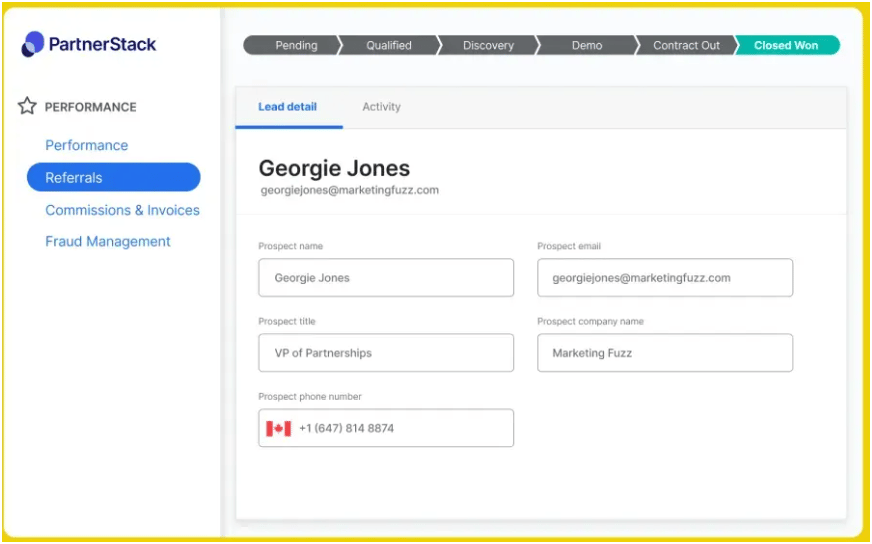Select Referrals in the sidebar

[113, 177]
